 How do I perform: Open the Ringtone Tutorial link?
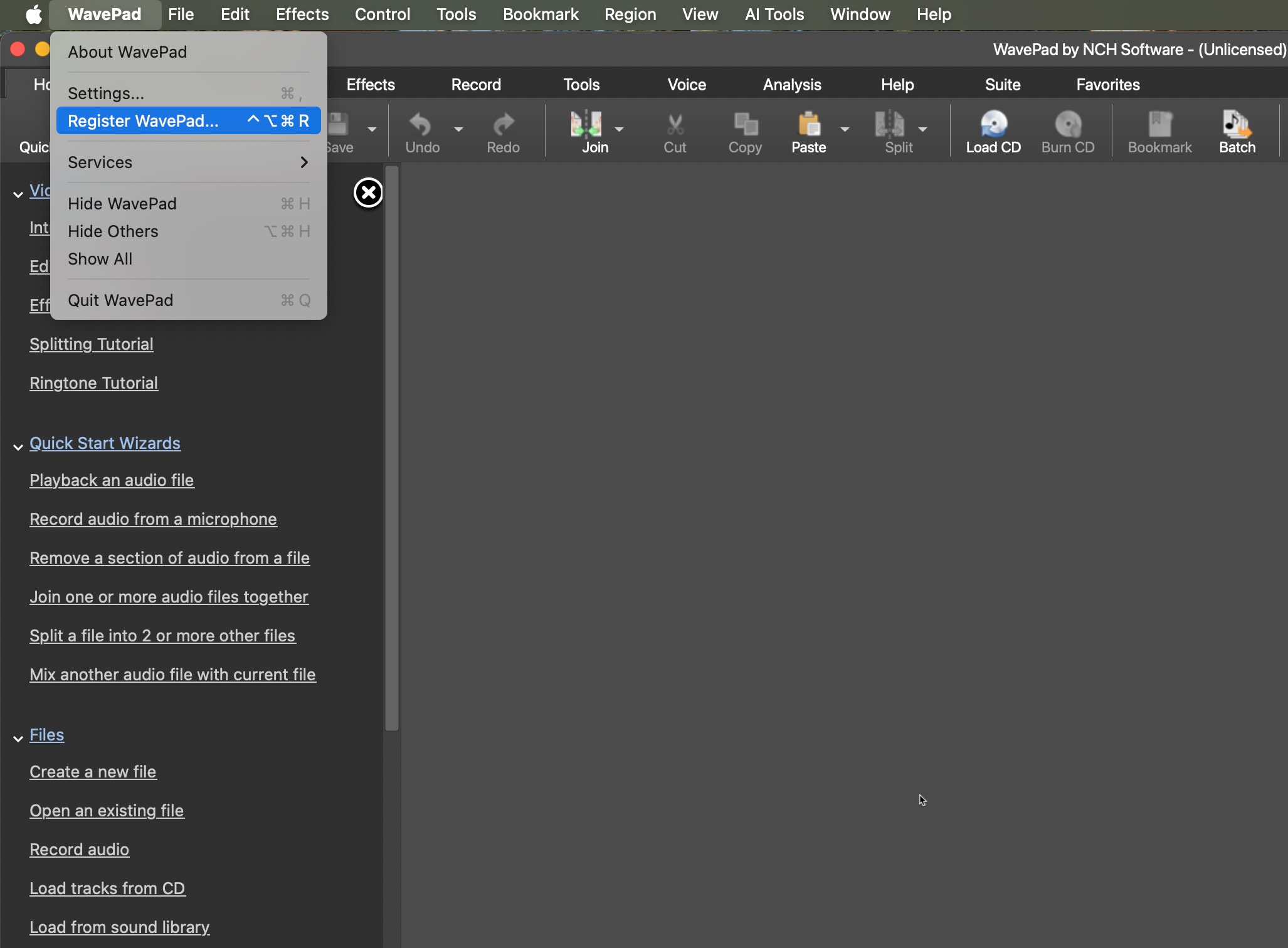coord(93,383)
